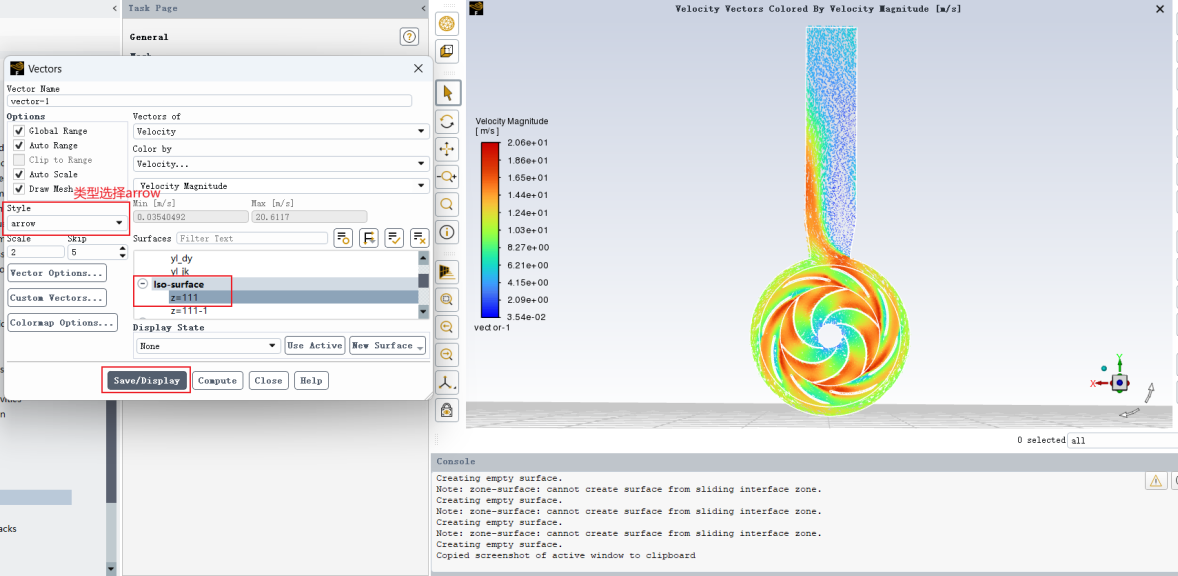This screenshot has height=576, width=1178.
Task: Open the Velocity Magnitude dropdown
Action: click(281, 186)
